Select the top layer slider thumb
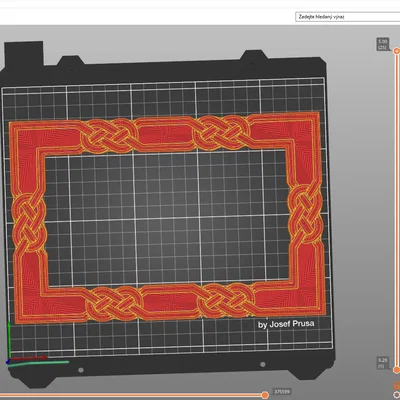The width and height of the screenshot is (400, 400). coord(396,51)
